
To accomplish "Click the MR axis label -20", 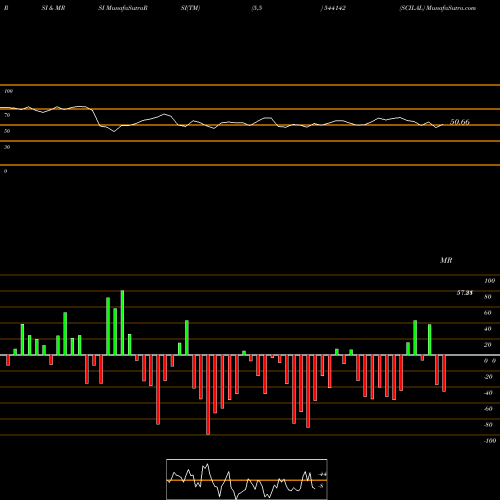I will 488,377.
